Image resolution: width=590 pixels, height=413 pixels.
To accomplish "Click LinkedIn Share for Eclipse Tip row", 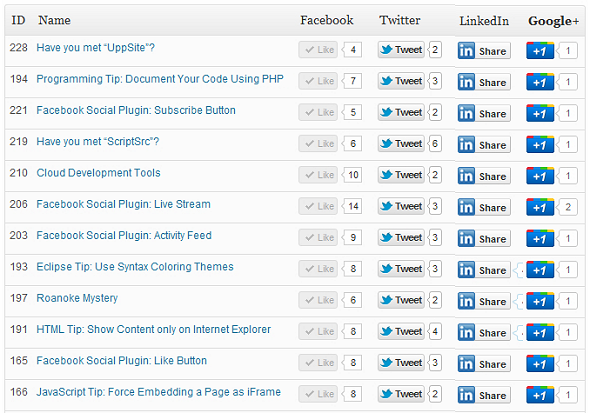I will 484,270.
